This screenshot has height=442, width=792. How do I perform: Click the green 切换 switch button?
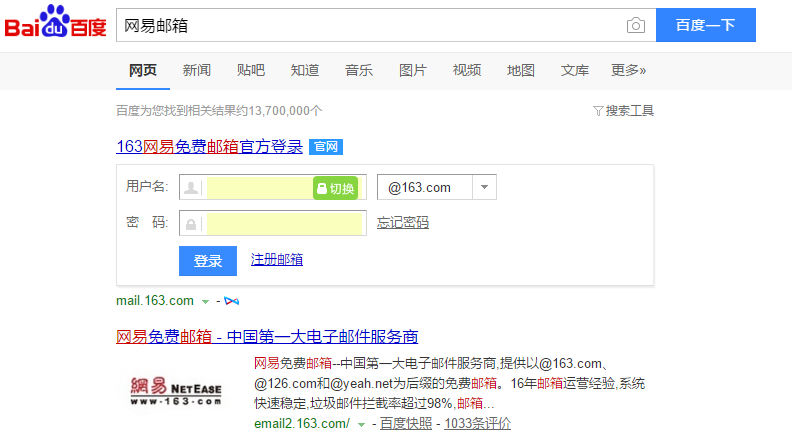tap(335, 188)
